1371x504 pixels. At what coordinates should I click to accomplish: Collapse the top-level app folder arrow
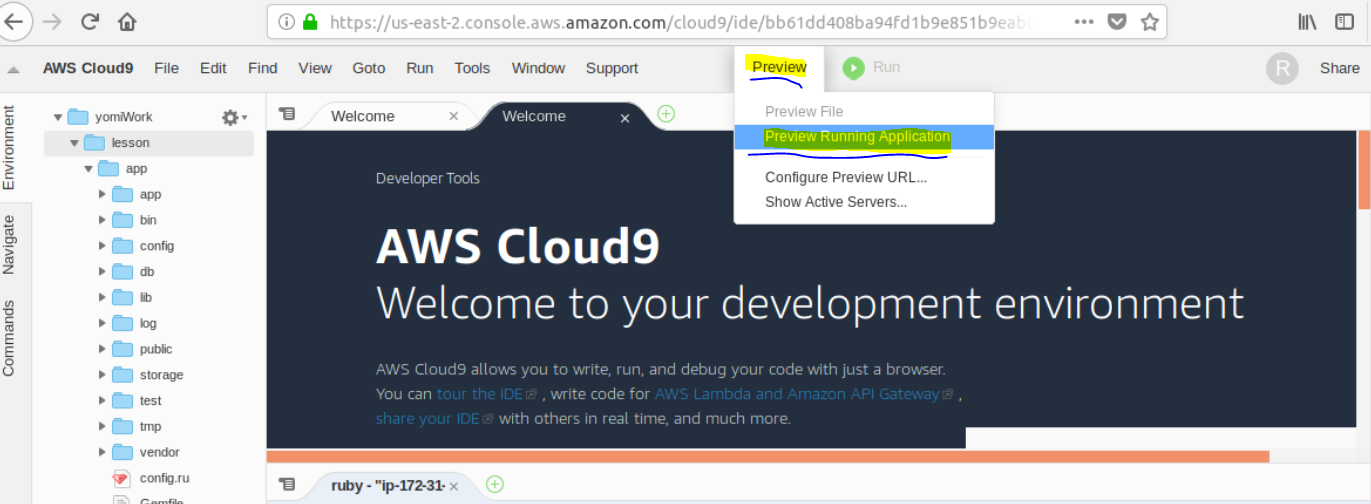[x=88, y=169]
